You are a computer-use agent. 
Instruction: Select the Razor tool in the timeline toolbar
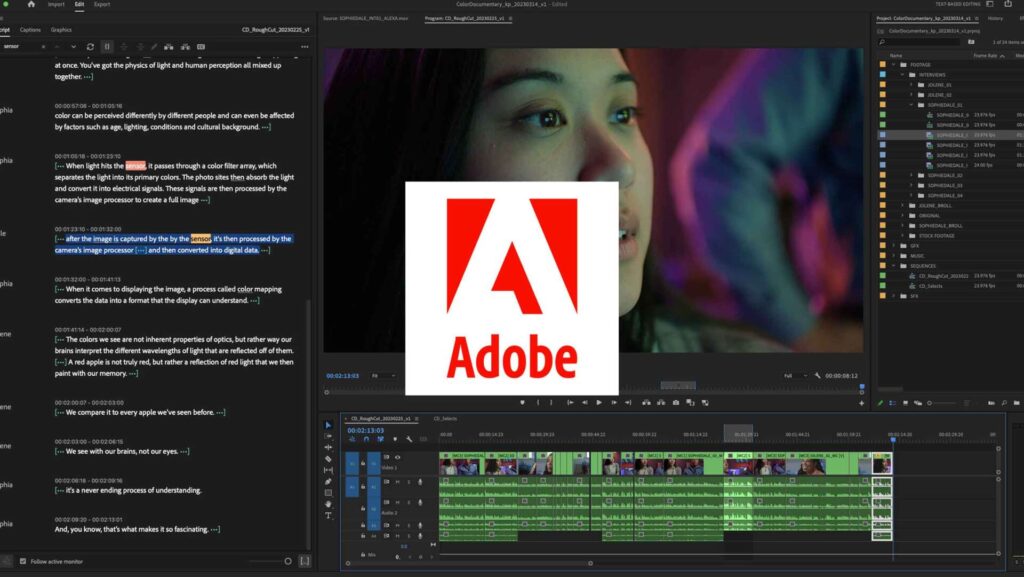330,460
